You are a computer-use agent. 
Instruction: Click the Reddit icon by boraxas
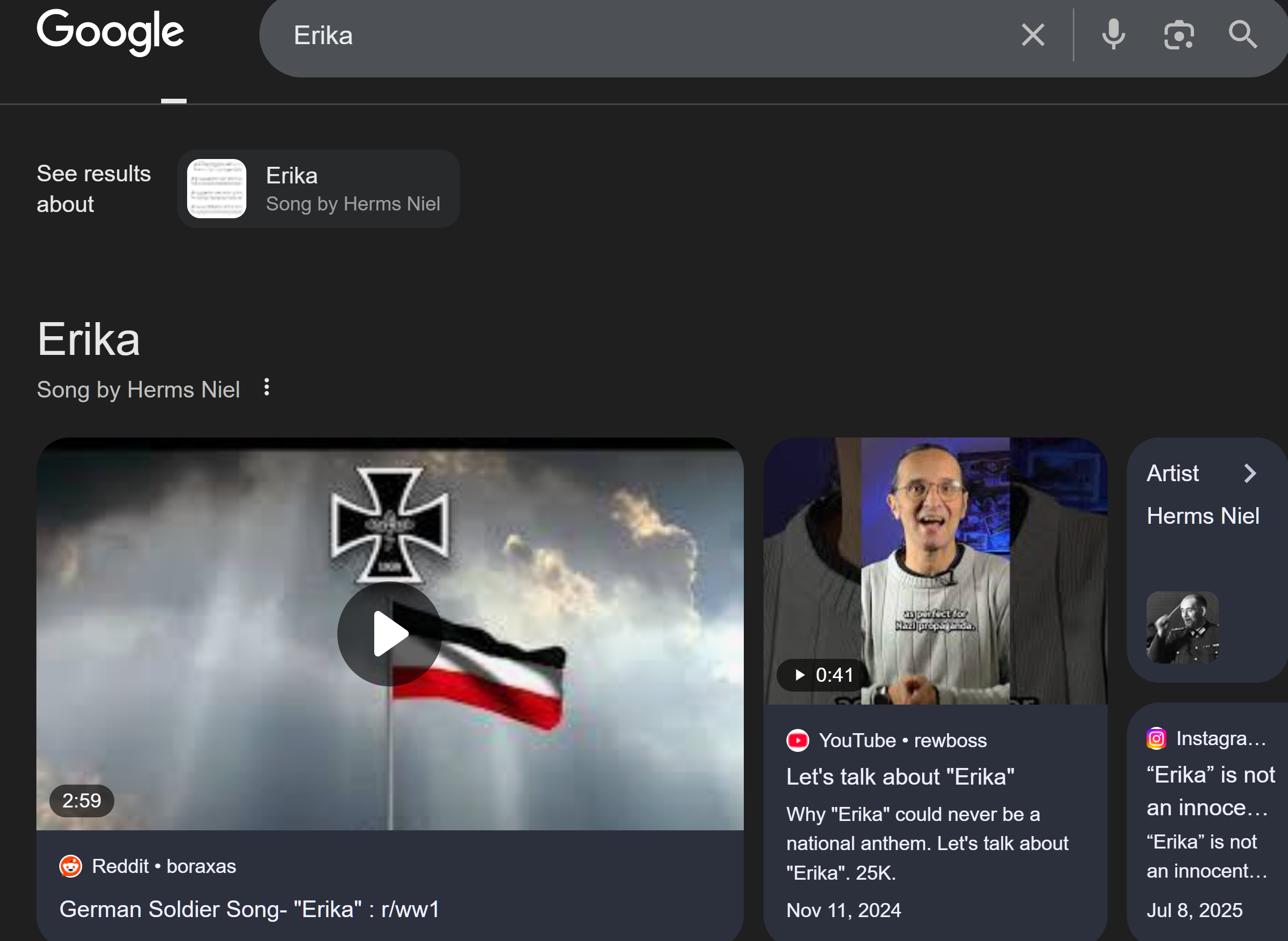71,866
